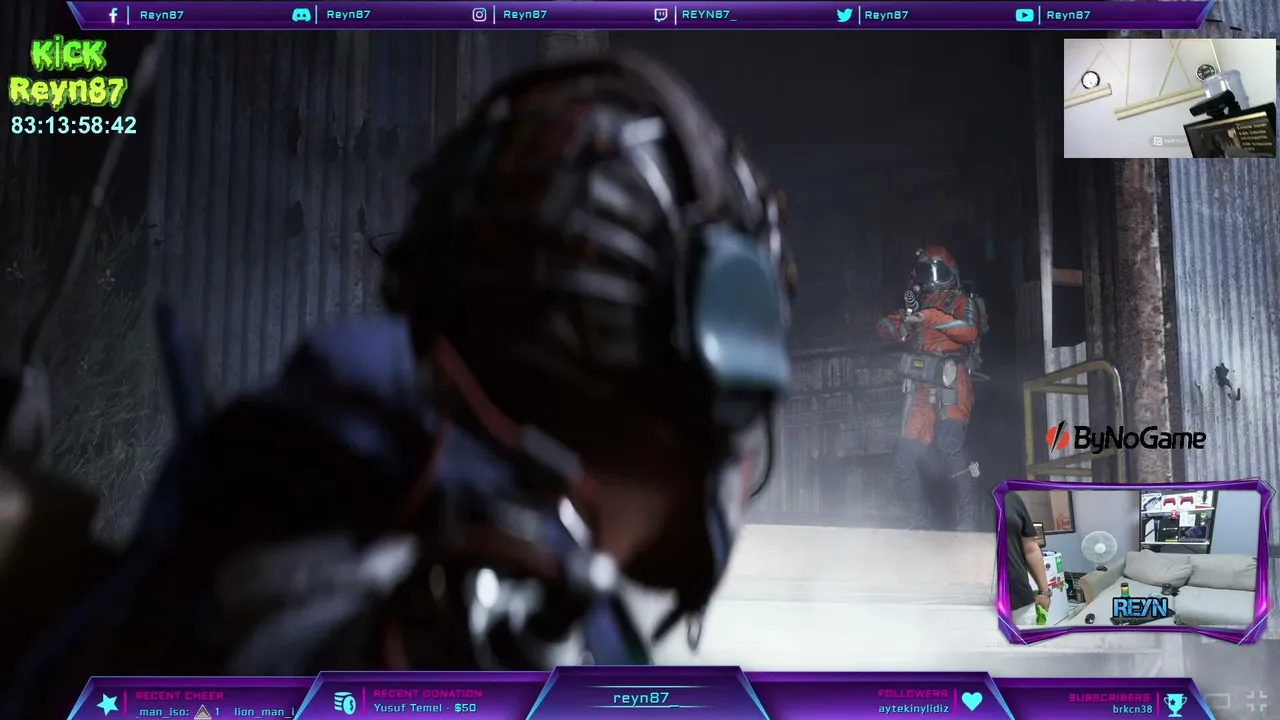Click the Reyn87 label beside the Discord icon
This screenshot has height=720, width=1280.
349,15
